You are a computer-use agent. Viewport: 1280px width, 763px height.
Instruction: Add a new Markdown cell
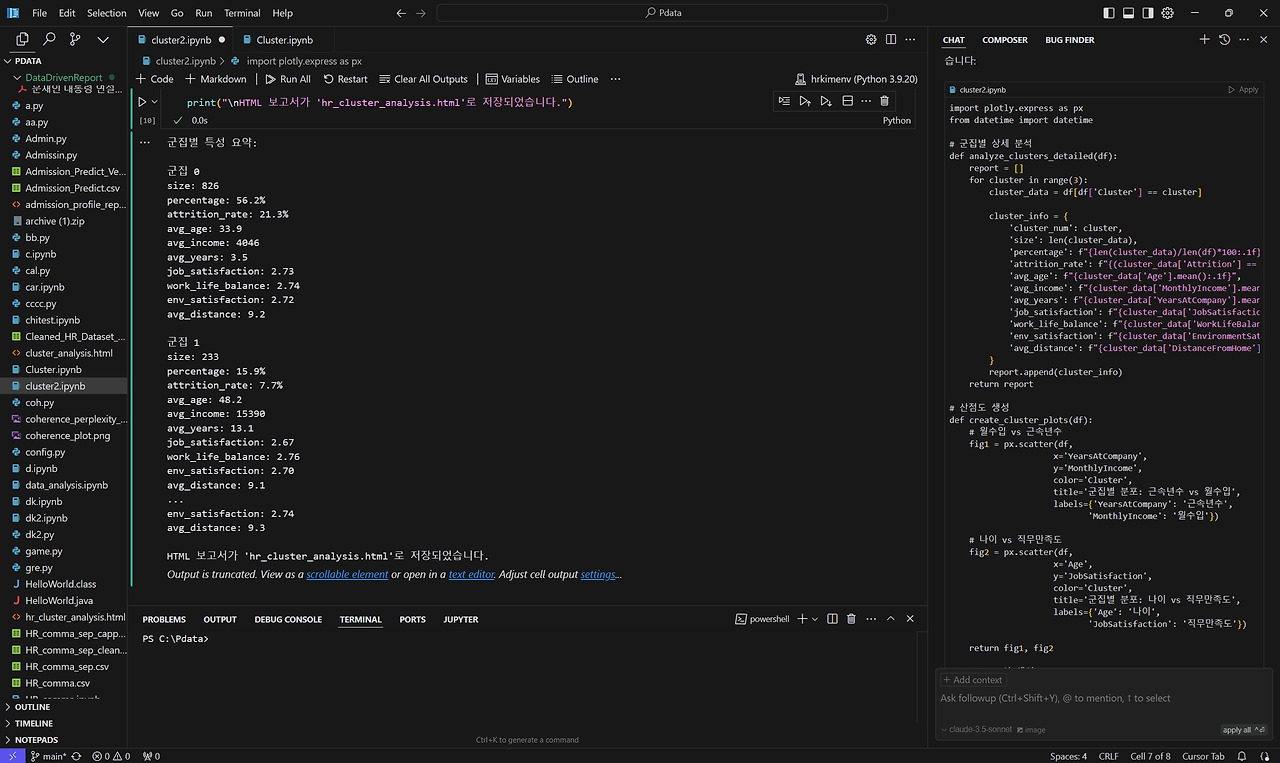point(216,79)
